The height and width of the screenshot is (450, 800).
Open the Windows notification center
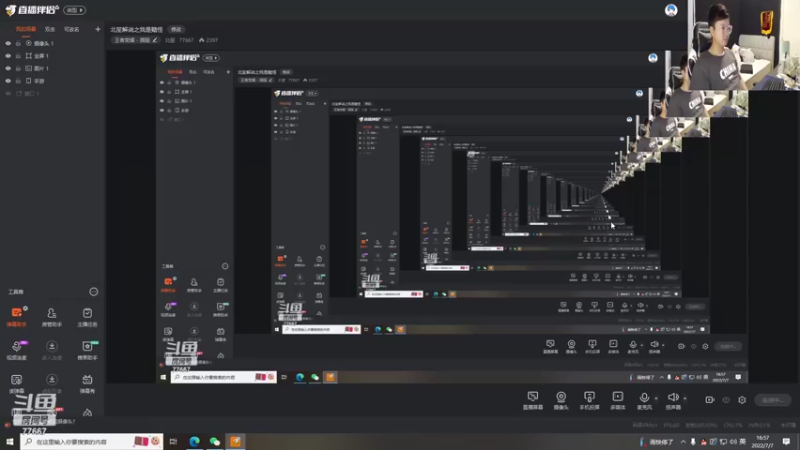coord(786,441)
